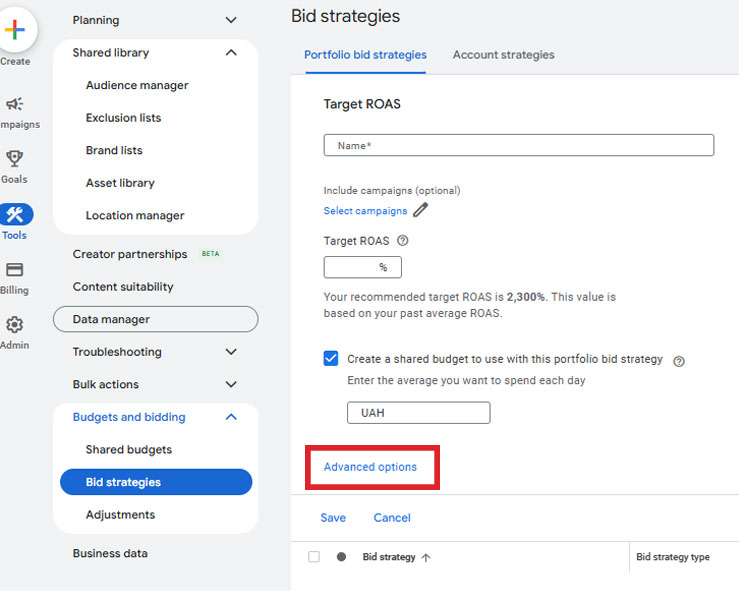
Task: Click the Target ROAS help icon
Action: tap(403, 241)
